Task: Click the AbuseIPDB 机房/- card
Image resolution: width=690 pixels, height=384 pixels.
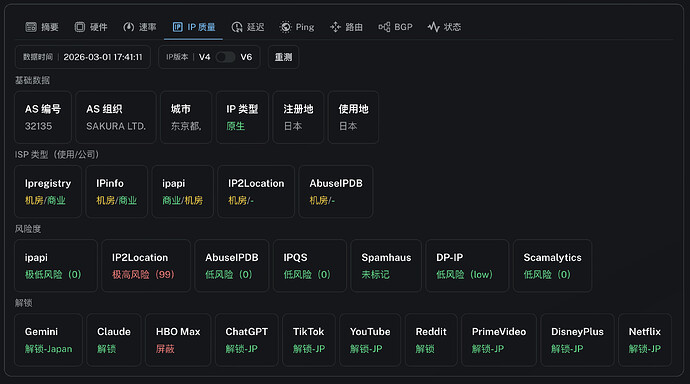Action: [x=336, y=192]
